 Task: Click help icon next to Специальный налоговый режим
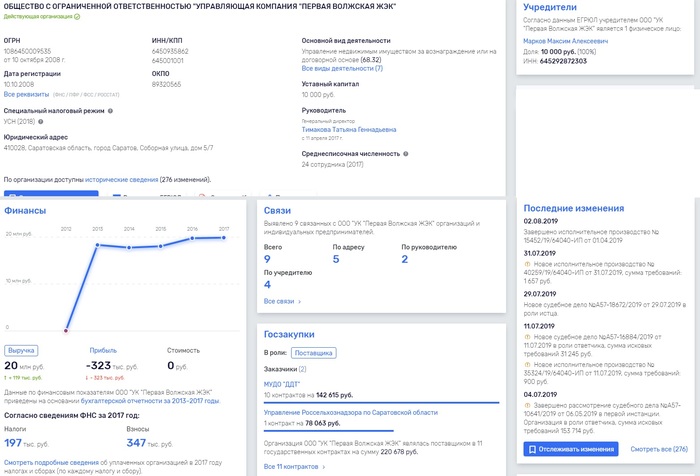click(x=110, y=110)
